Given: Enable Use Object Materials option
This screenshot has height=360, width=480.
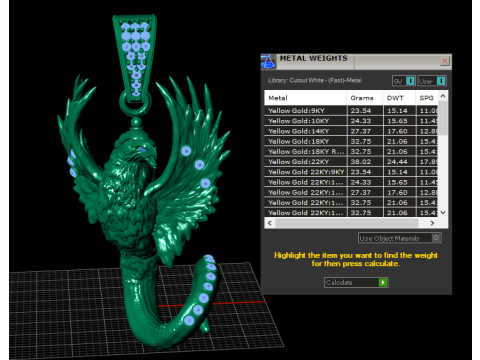Looking at the screenshot, I should coord(436,238).
